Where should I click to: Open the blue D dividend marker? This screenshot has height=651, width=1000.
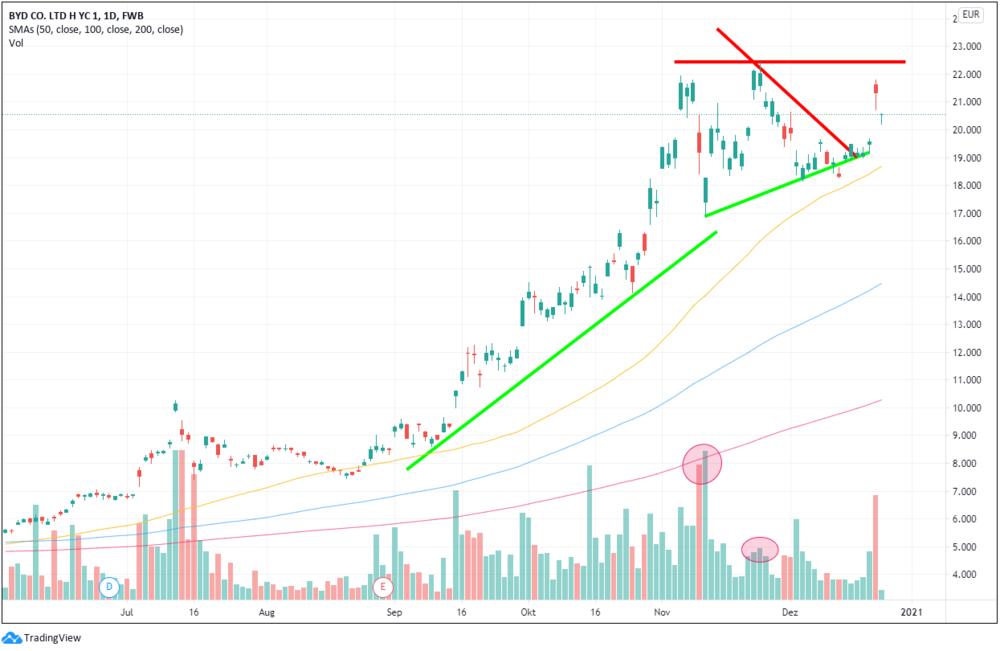coord(110,587)
